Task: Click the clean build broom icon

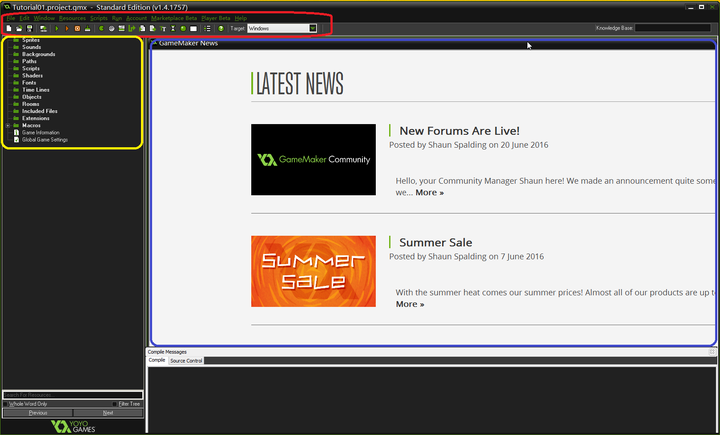Action: pyautogui.click(x=87, y=28)
